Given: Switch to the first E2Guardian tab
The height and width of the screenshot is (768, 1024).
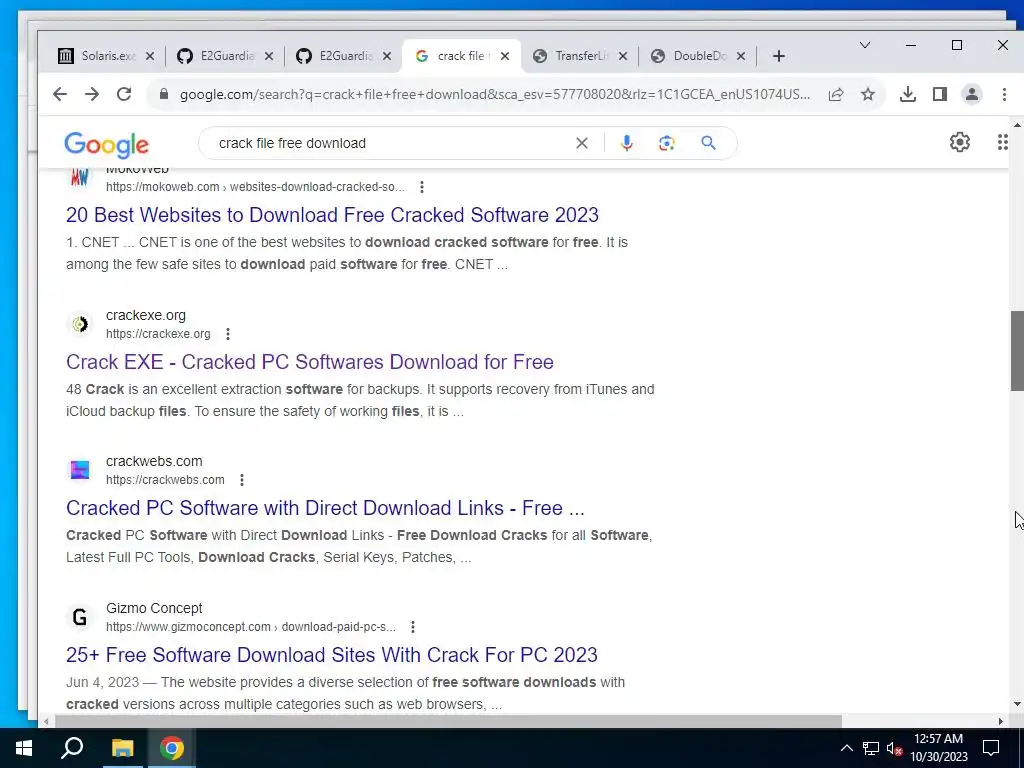Looking at the screenshot, I should [225, 56].
